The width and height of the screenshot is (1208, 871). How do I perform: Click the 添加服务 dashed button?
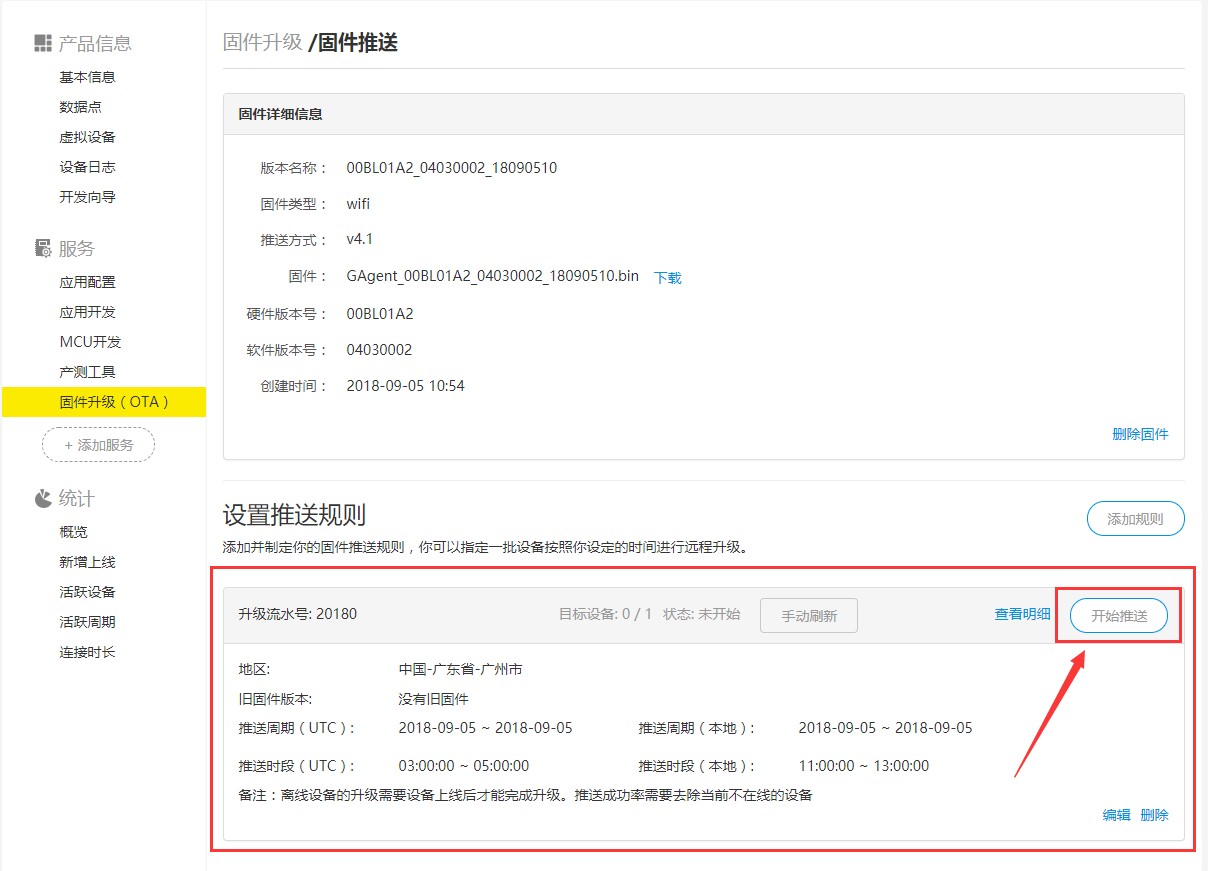98,445
